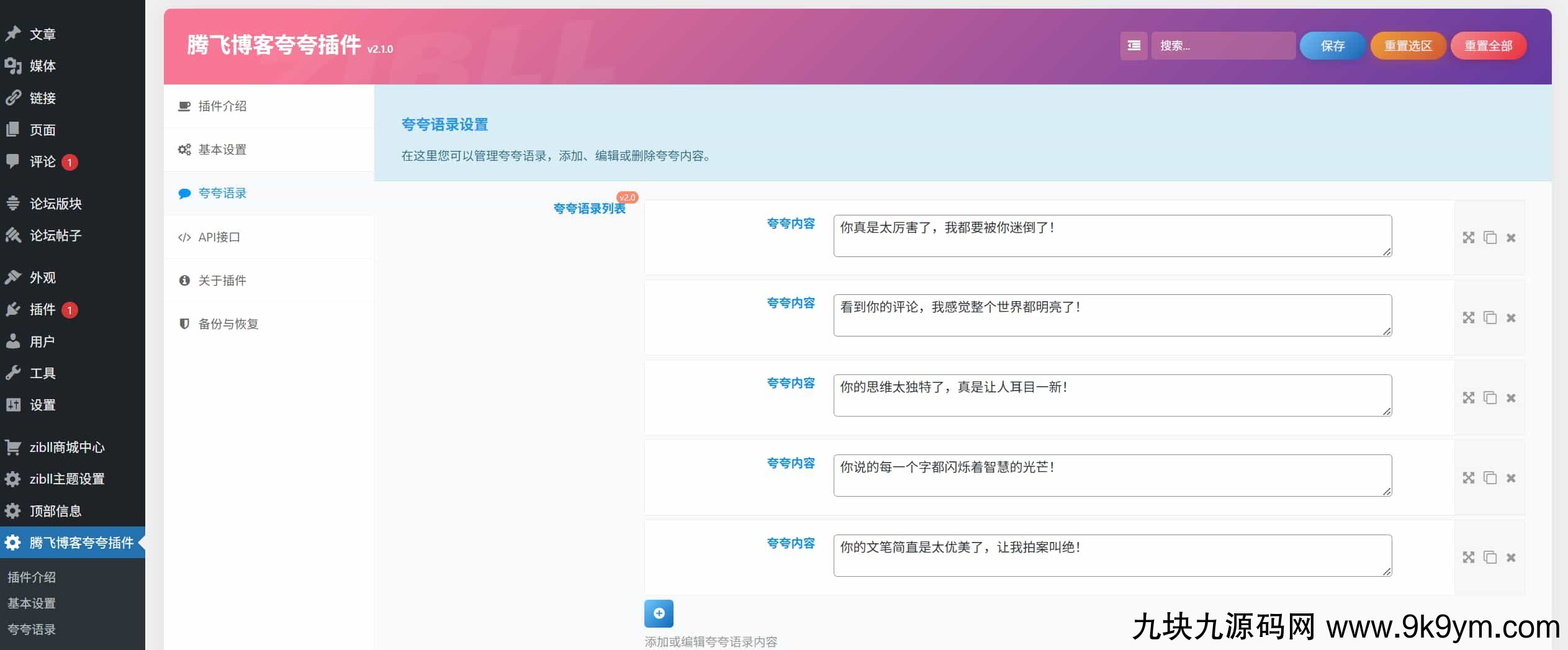This screenshot has width=1568, height=650.
Task: Focus the 搜索 search field
Action: pyautogui.click(x=1222, y=45)
